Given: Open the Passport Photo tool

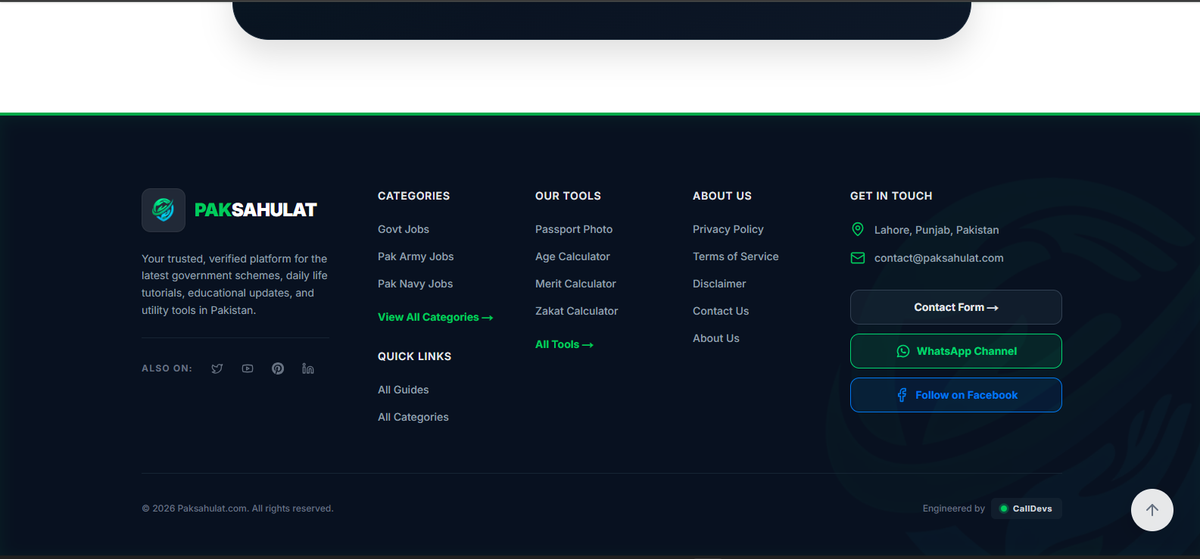Looking at the screenshot, I should (x=574, y=230).
